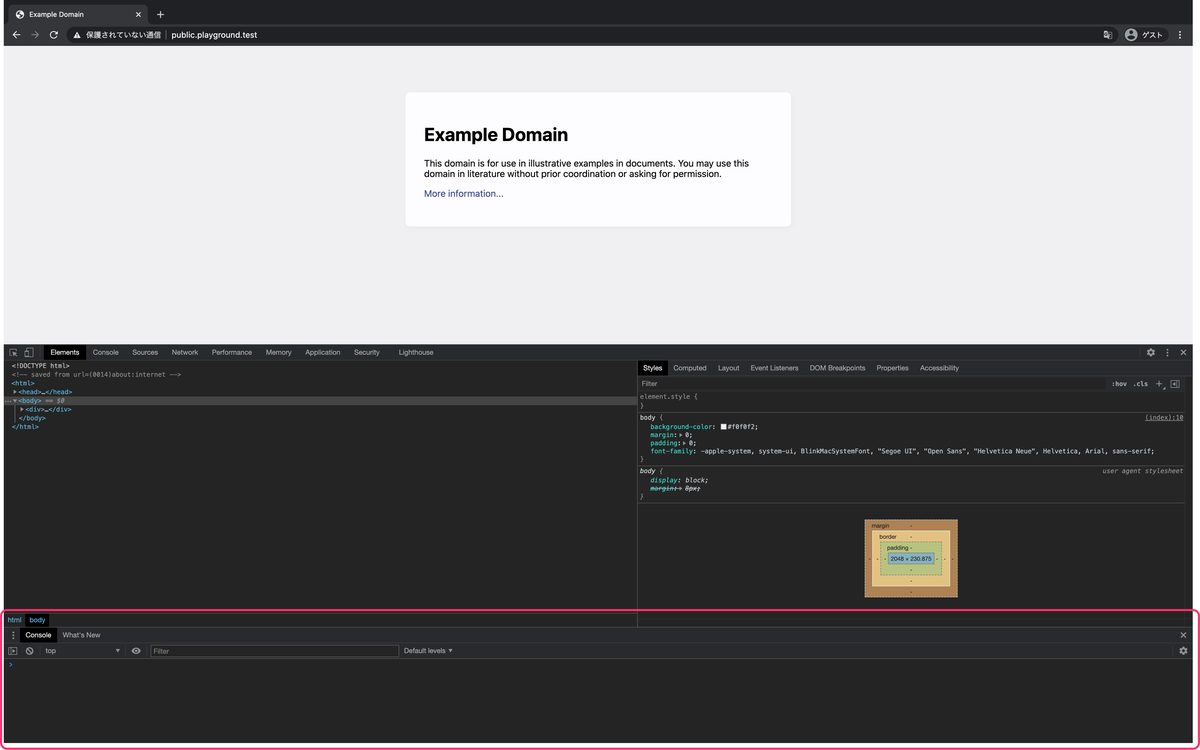Click the console prompt input line
1200x750 pixels.
coord(600,665)
